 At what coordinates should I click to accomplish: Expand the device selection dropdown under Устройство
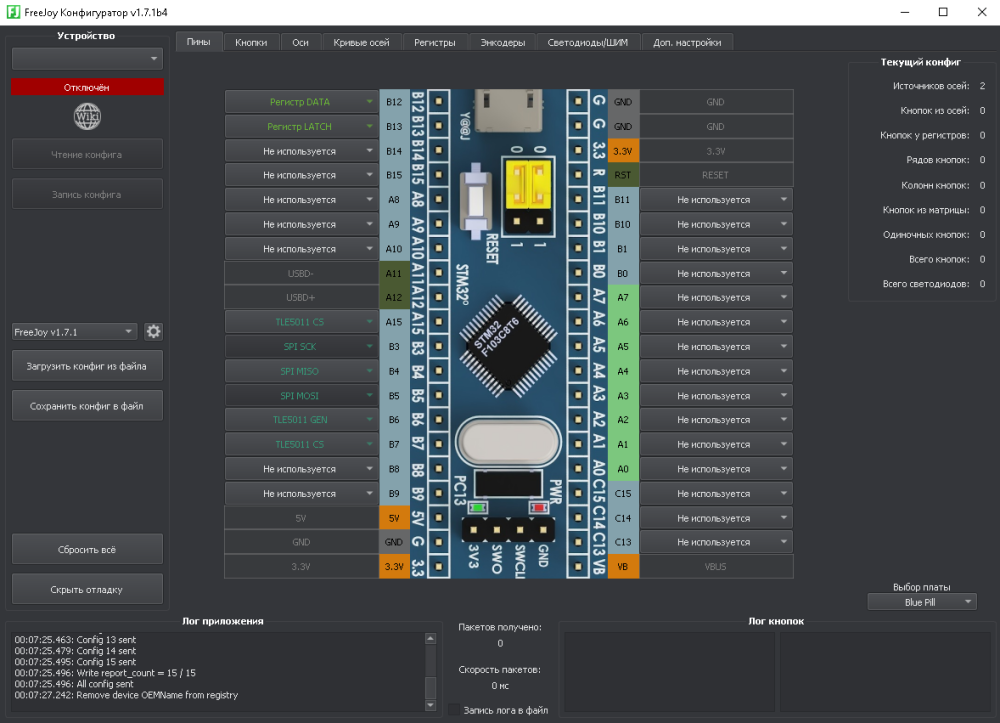click(87, 59)
